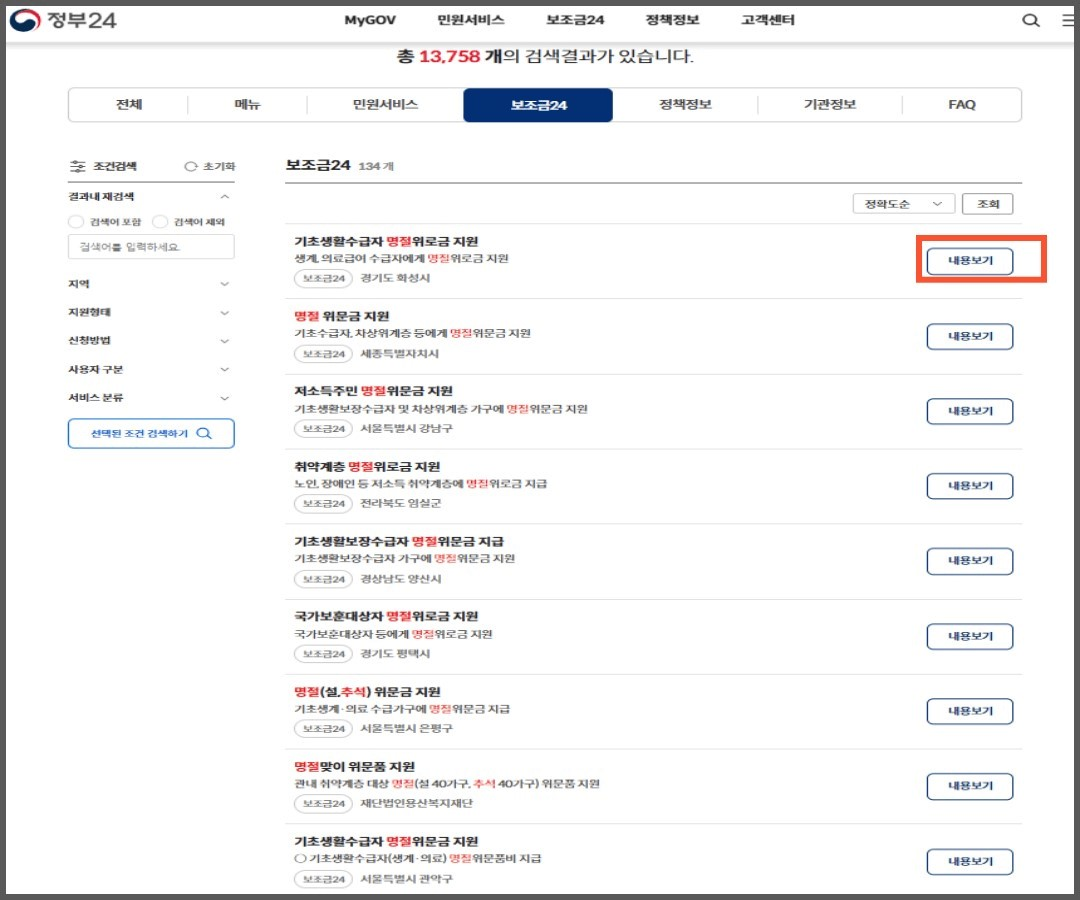Open the search magnifier icon in header
This screenshot has height=900, width=1080.
[x=1030, y=21]
